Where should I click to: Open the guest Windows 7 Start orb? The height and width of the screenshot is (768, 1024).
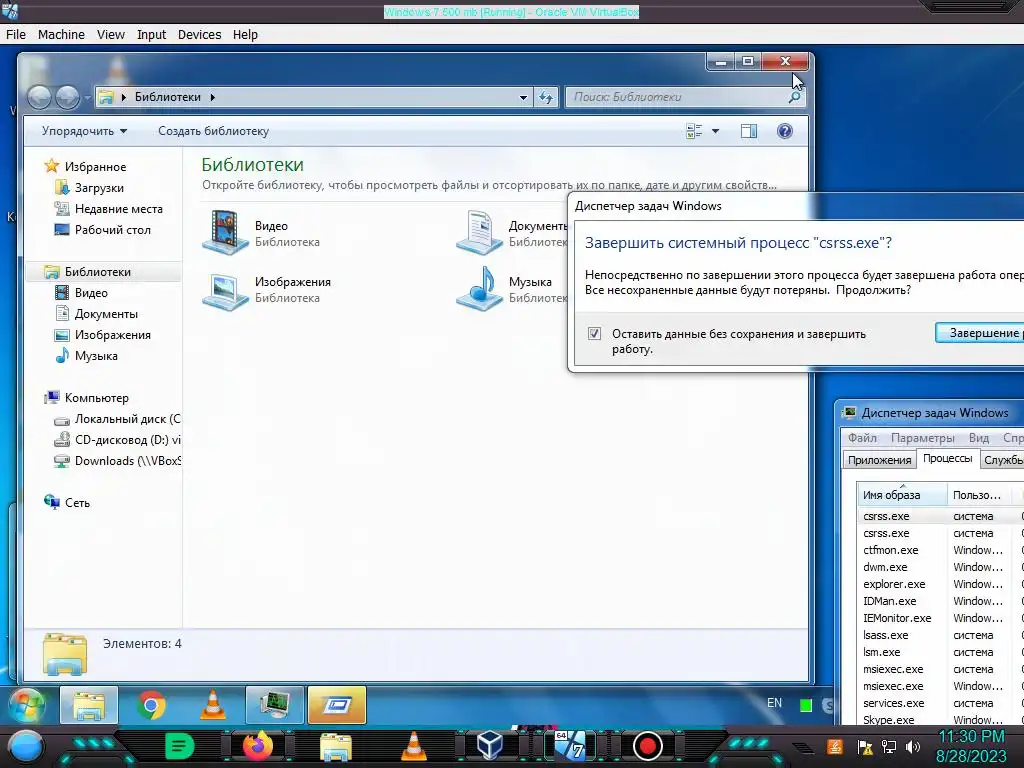(27, 705)
